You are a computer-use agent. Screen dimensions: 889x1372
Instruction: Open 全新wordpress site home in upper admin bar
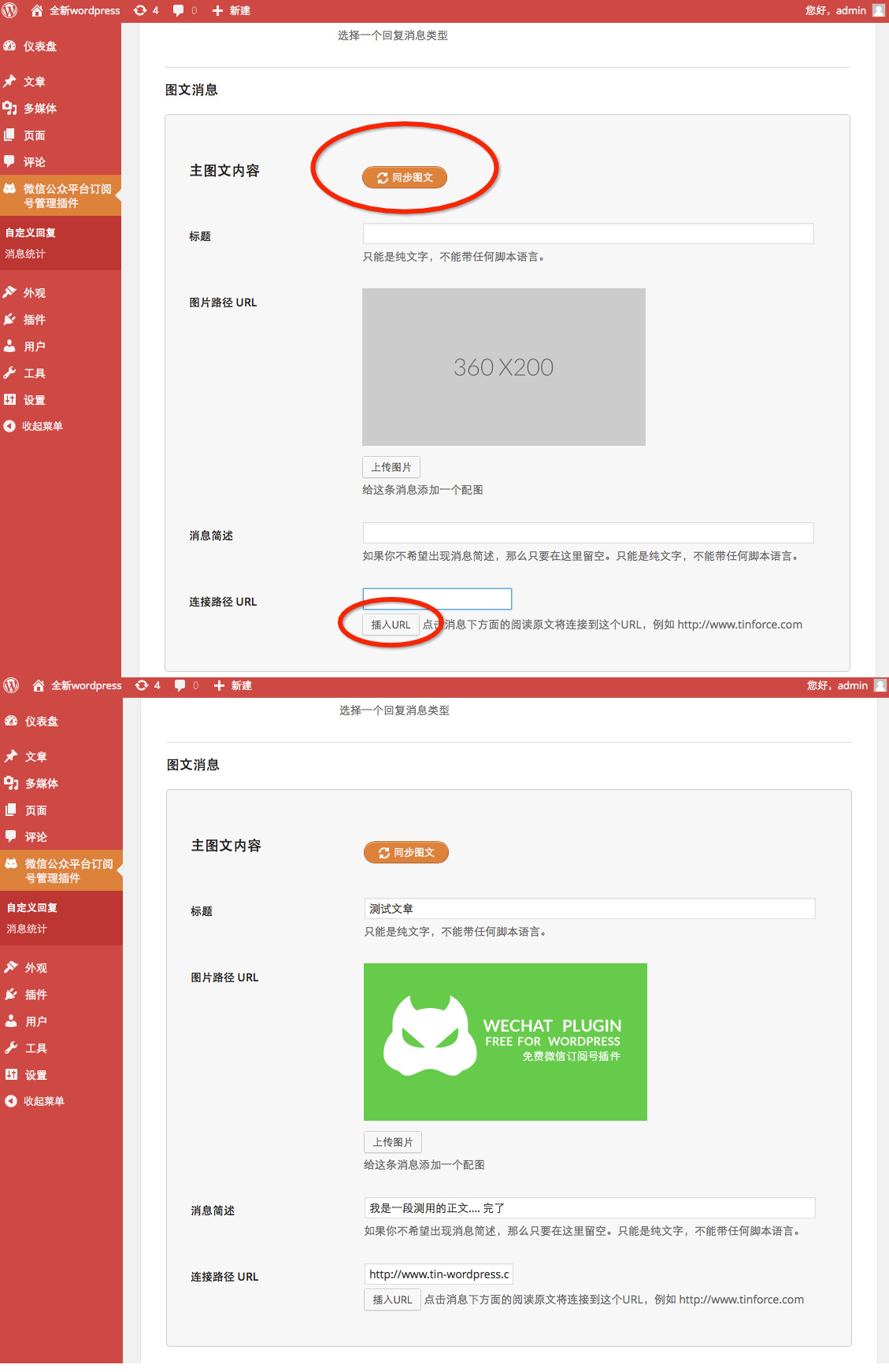pyautogui.click(x=76, y=10)
